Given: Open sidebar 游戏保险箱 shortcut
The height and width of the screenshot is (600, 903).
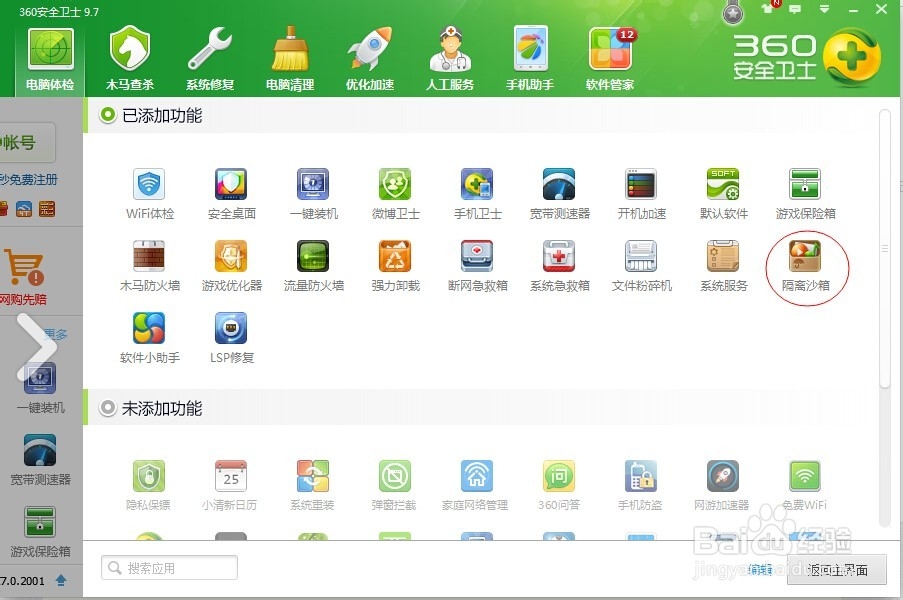Looking at the screenshot, I should [40, 532].
